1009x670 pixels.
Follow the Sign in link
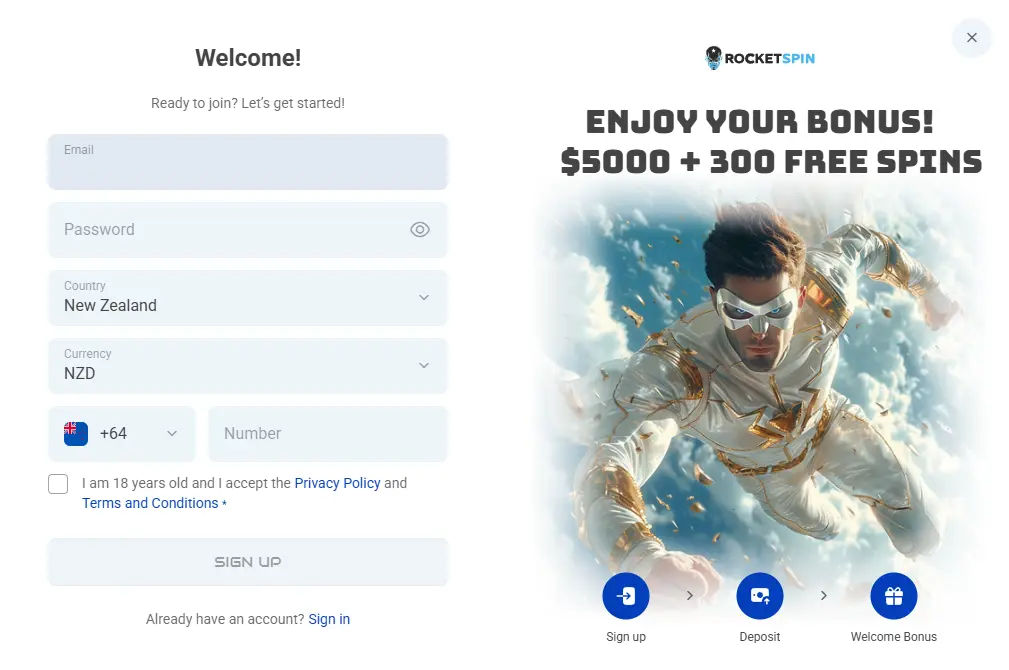point(329,619)
